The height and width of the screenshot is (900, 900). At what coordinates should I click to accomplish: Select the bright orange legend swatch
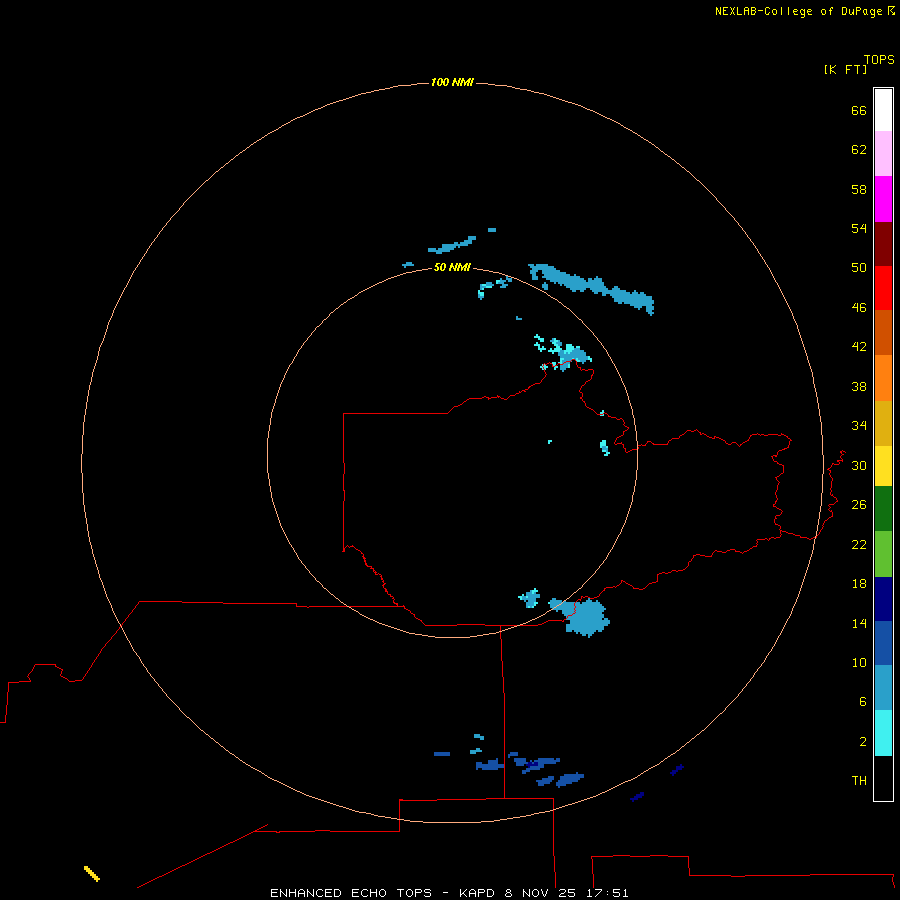883,378
